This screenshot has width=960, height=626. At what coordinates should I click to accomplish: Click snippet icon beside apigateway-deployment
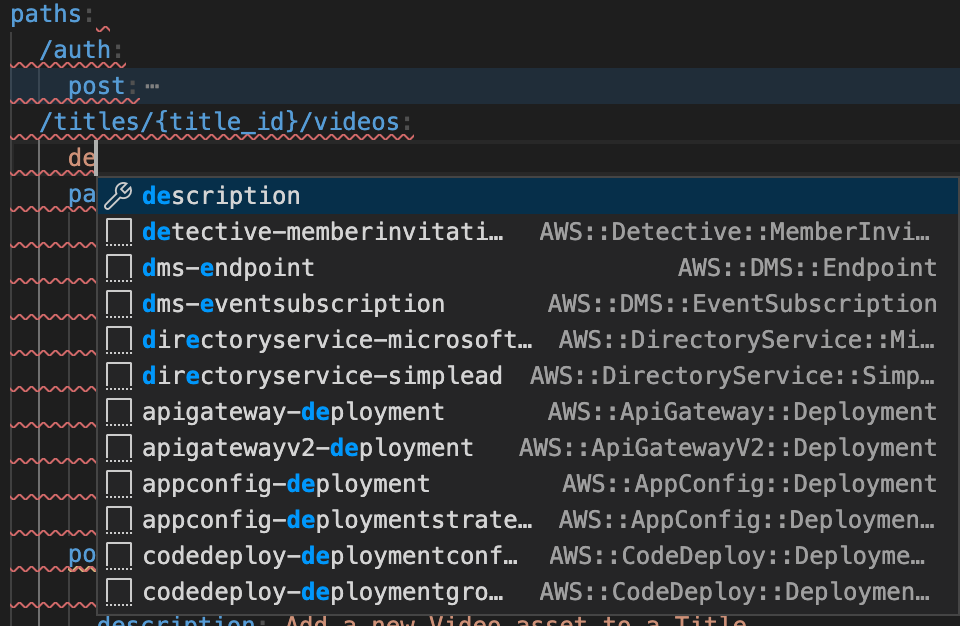click(119, 412)
